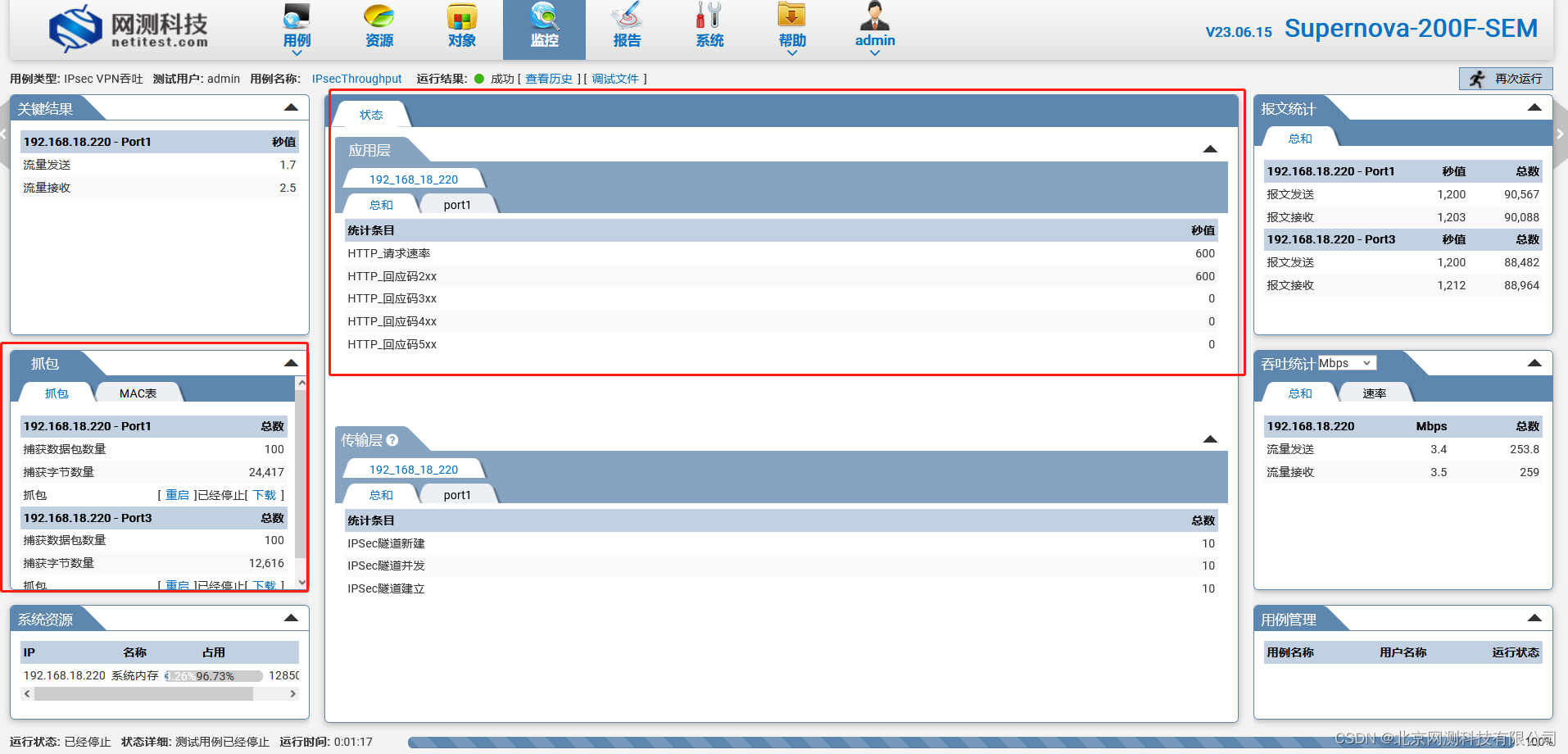Select 192_168_18_220 tab in 传输层
The height and width of the screenshot is (754, 1568).
(414, 470)
